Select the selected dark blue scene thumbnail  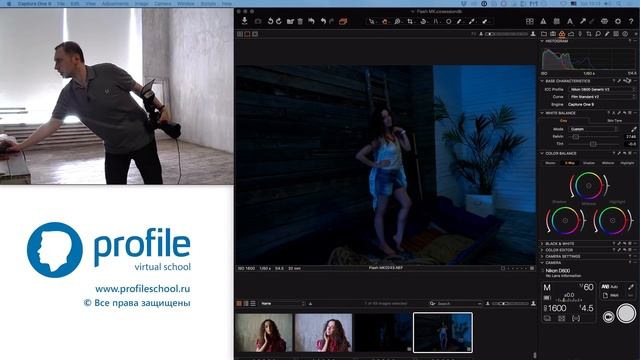point(443,332)
